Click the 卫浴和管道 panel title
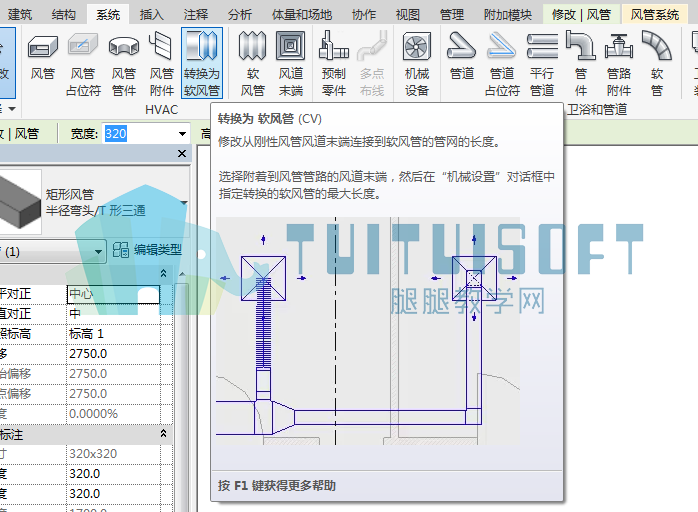Image resolution: width=698 pixels, height=512 pixels. pos(597,110)
